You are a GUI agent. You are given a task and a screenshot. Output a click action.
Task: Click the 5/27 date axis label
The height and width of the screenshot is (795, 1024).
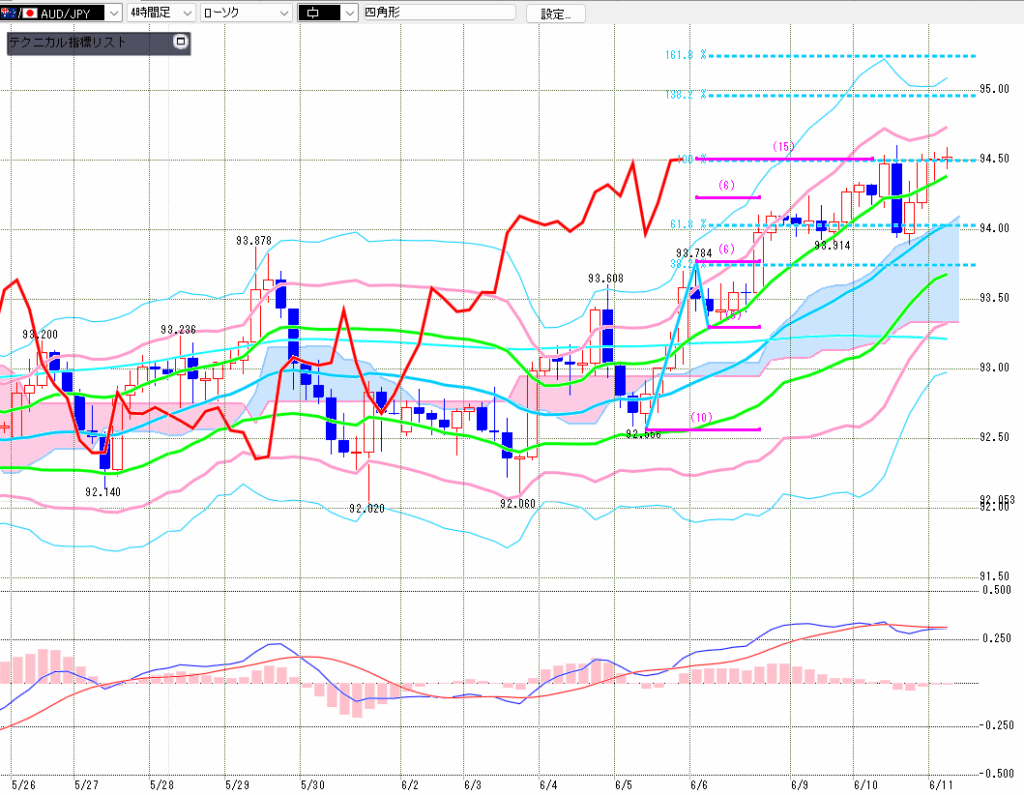(86, 785)
